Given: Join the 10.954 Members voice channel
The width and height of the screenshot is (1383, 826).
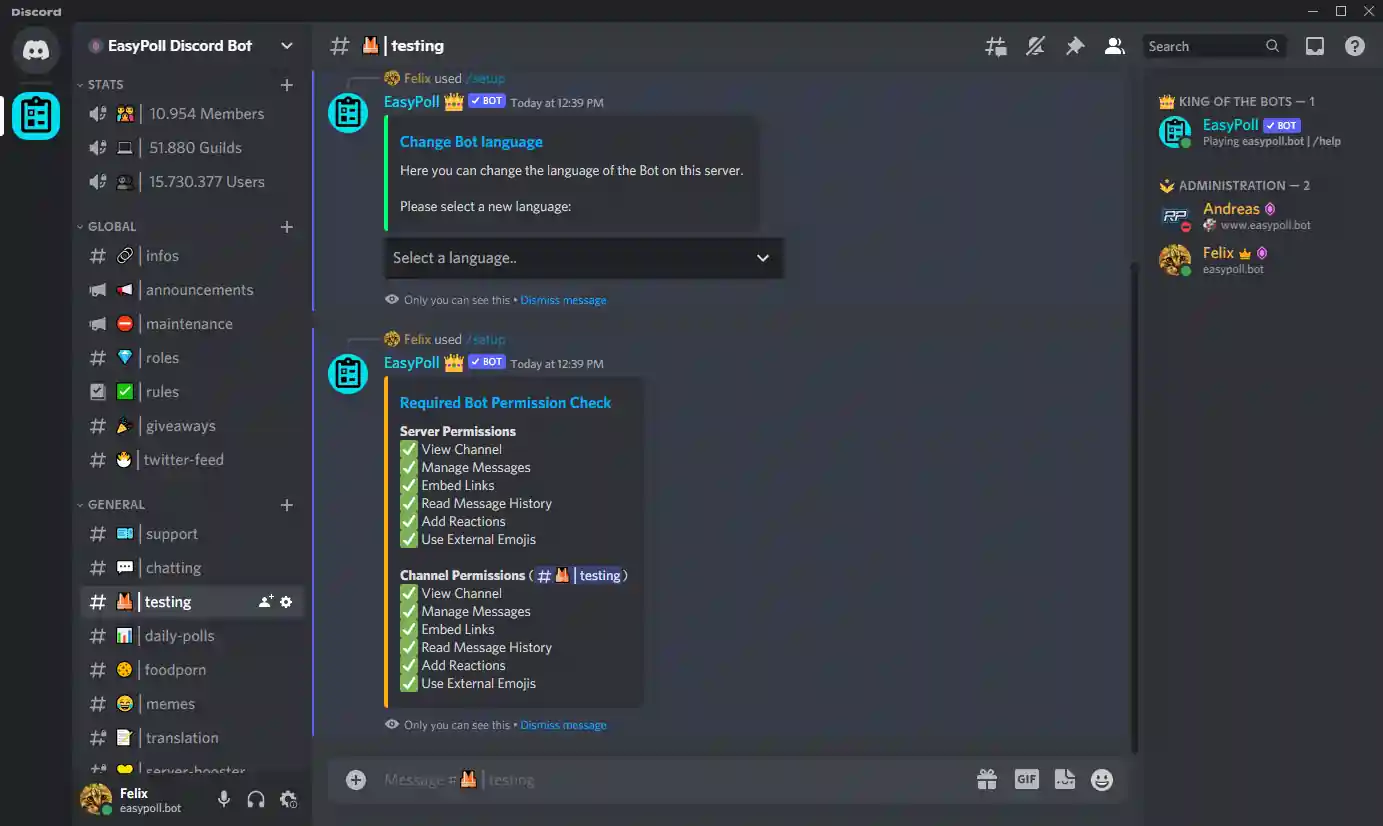Looking at the screenshot, I should click(x=192, y=114).
